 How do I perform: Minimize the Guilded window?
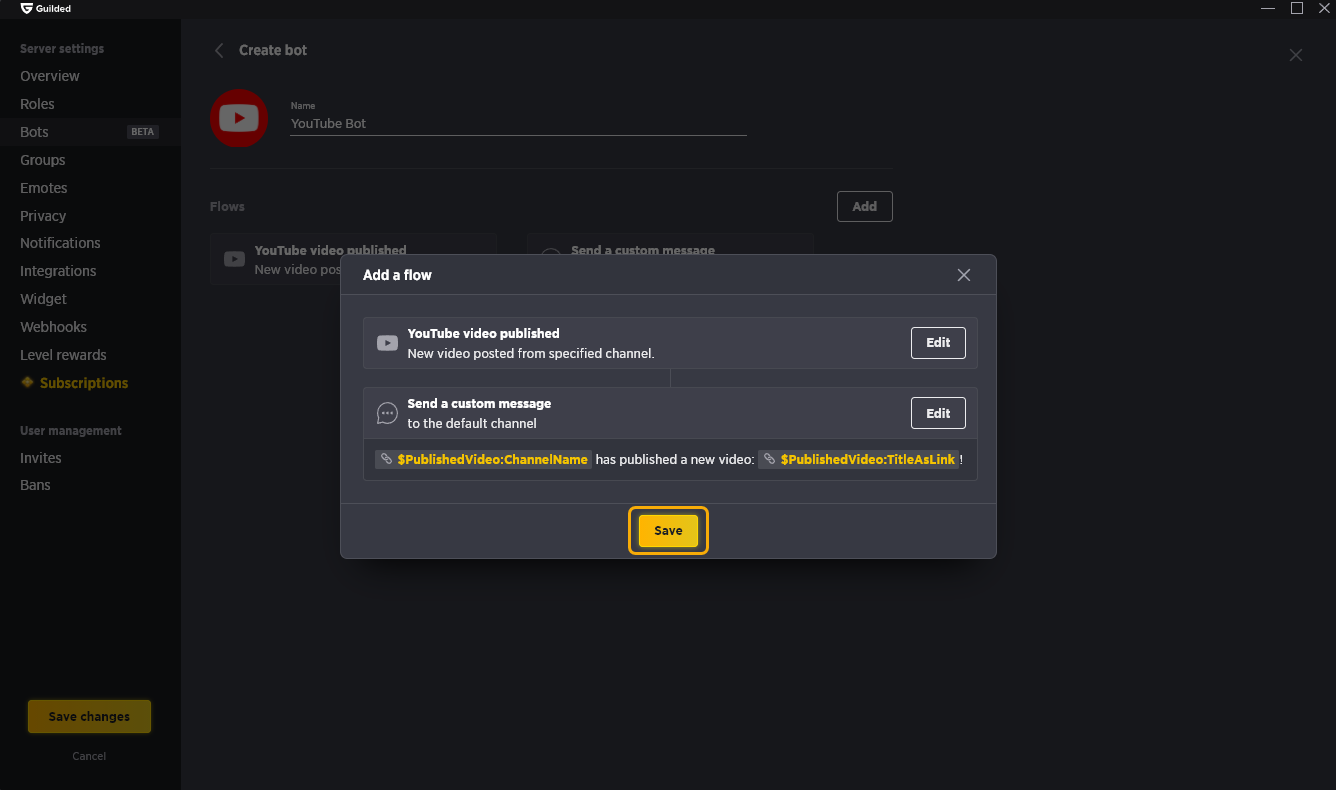[x=1268, y=8]
